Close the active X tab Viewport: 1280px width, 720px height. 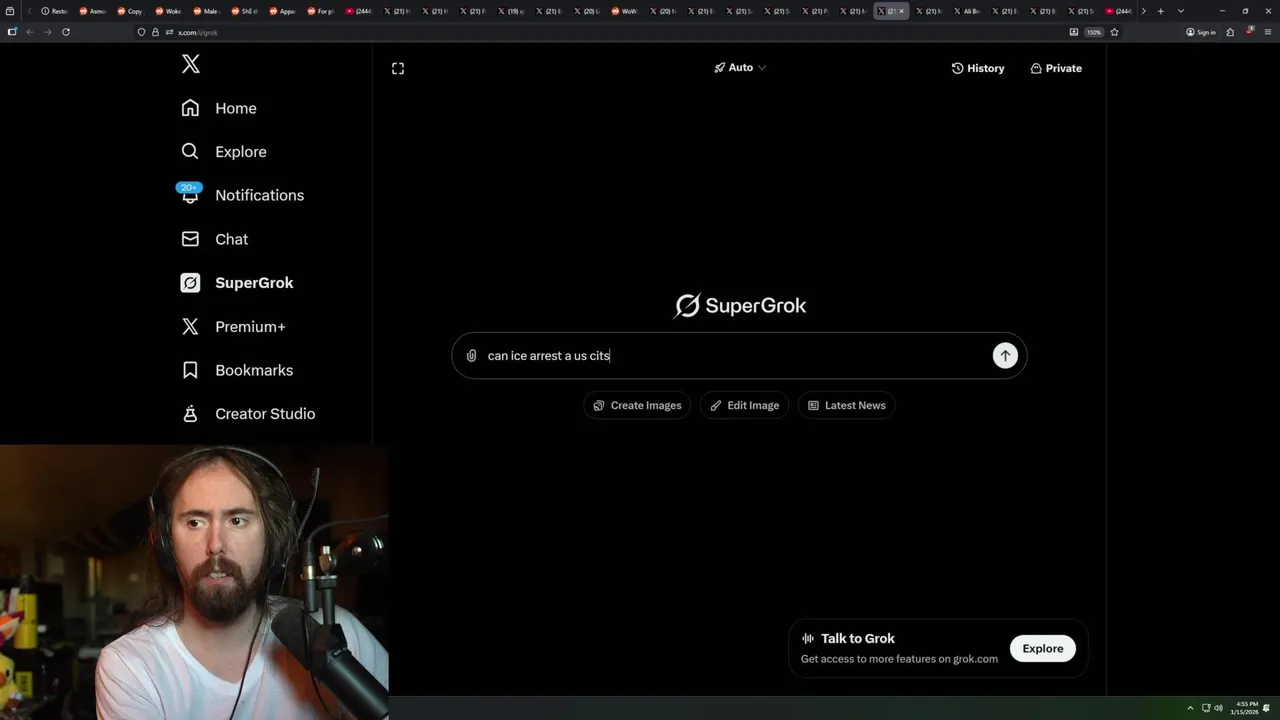click(x=901, y=11)
